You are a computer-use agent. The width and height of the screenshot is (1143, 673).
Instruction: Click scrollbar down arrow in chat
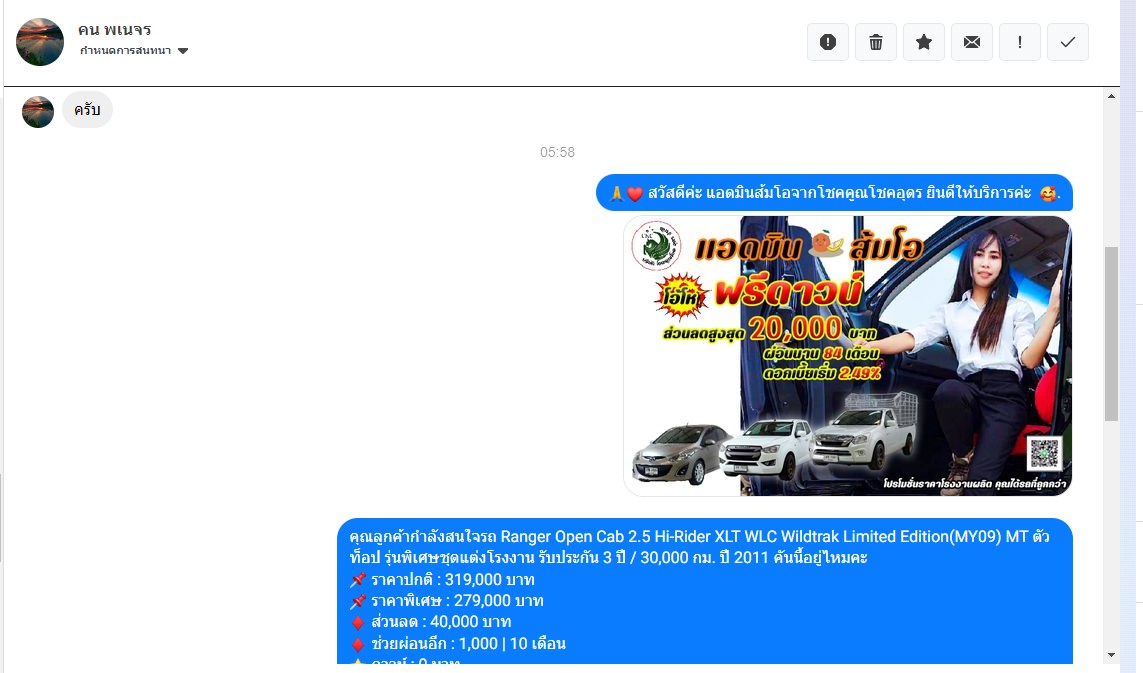(x=1111, y=656)
